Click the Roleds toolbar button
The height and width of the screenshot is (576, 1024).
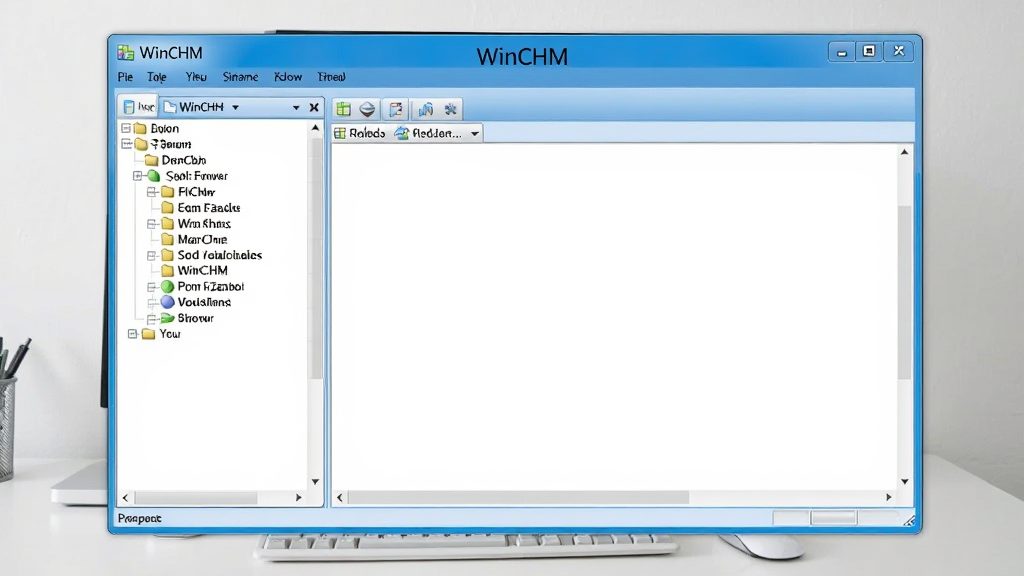360,133
